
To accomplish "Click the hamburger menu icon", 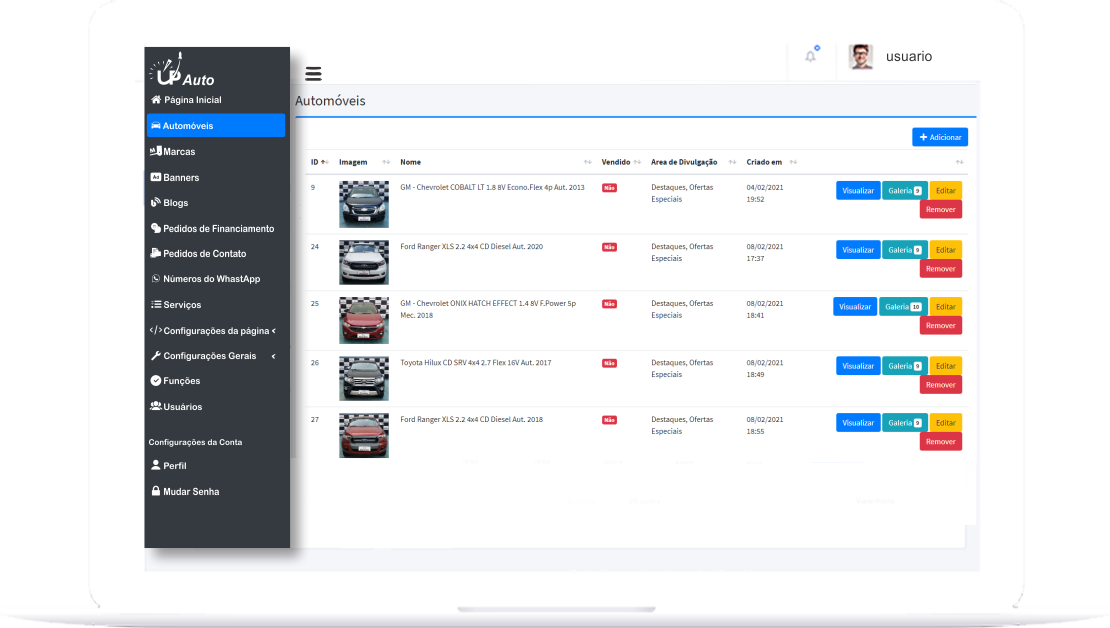I will point(313,73).
